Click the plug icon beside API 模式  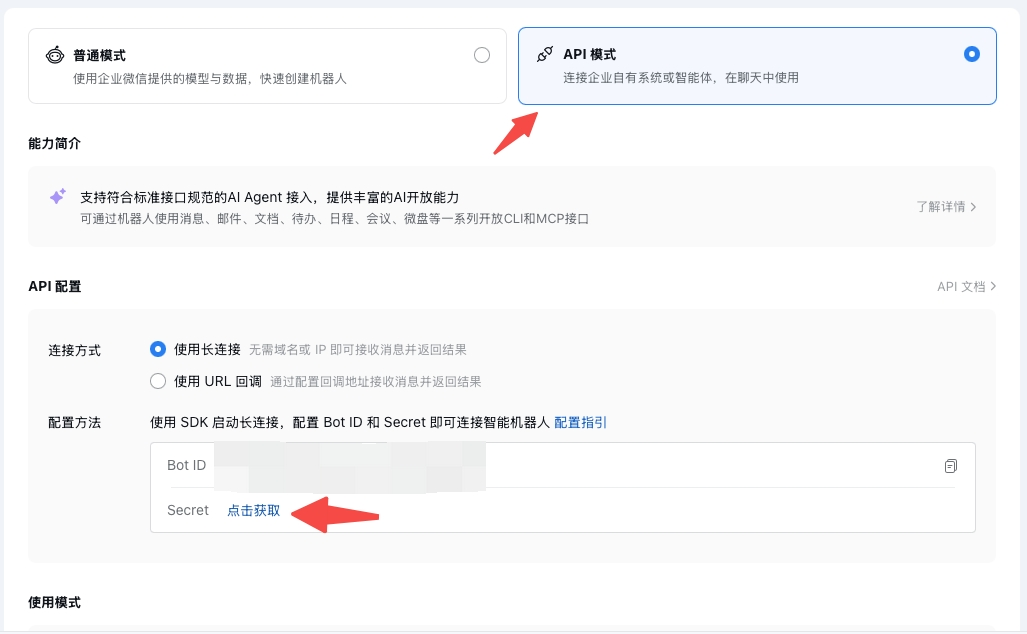tap(545, 54)
